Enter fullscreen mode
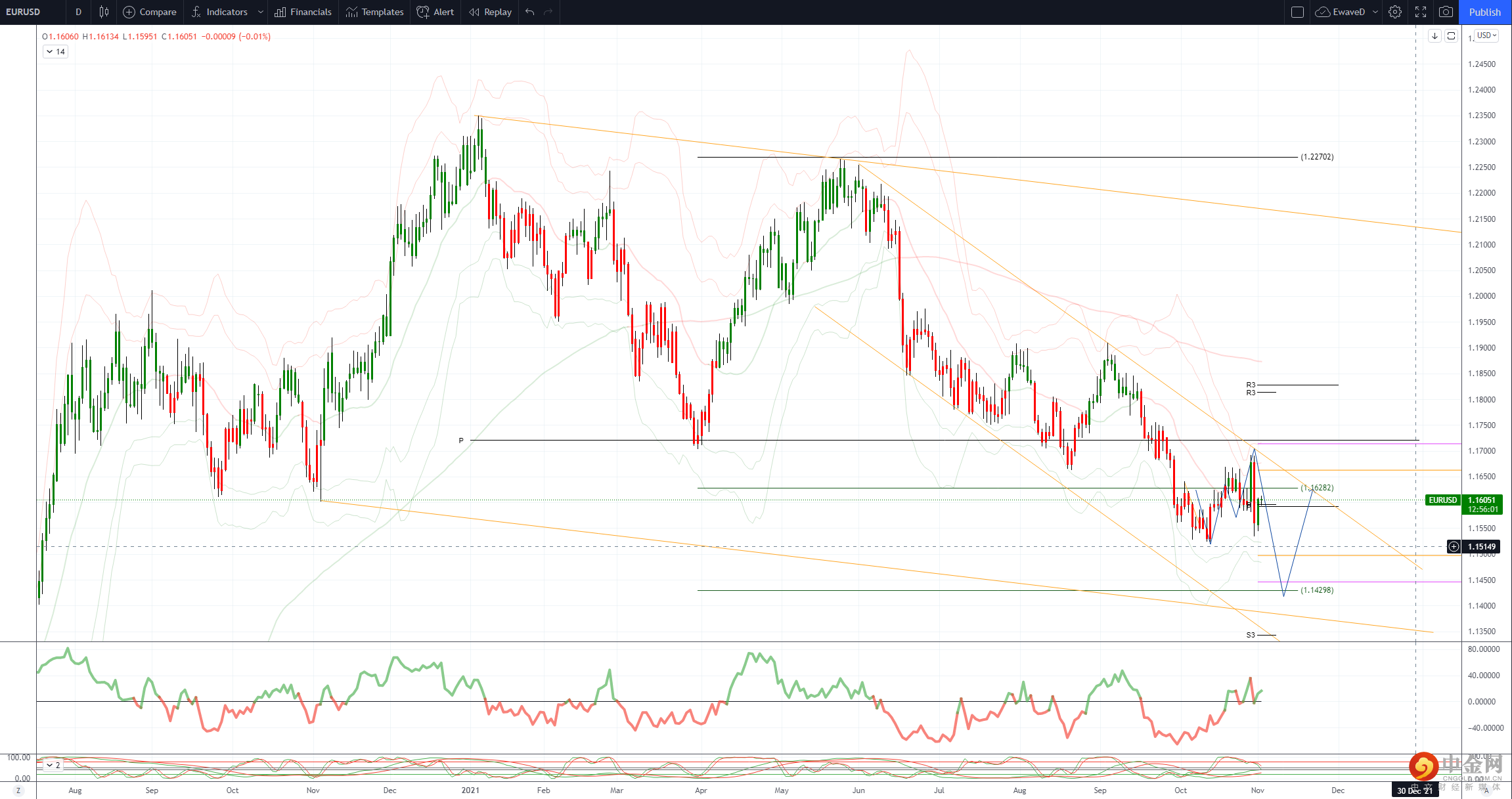This screenshot has width=1512, height=799. click(x=1421, y=12)
